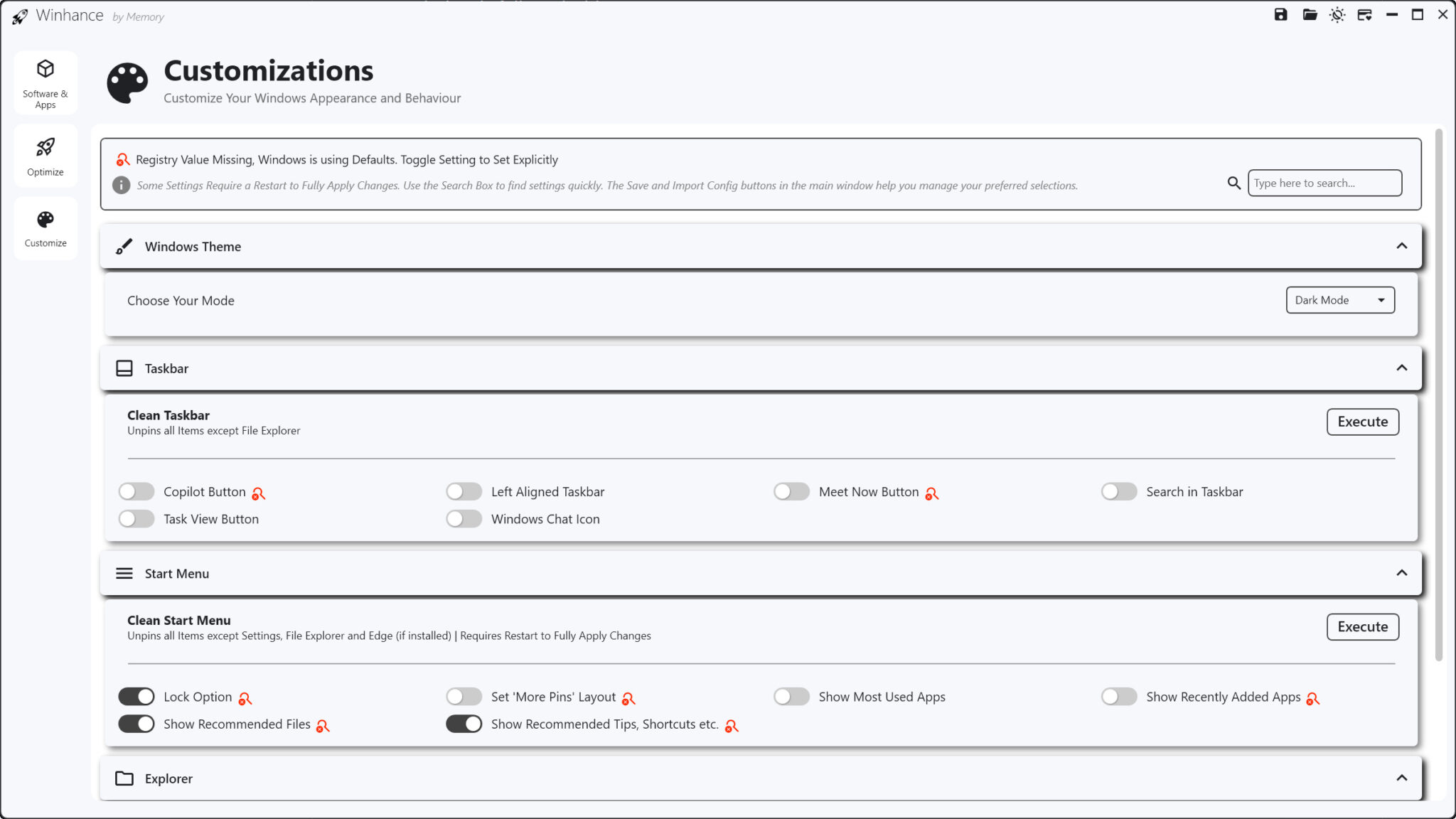Toggle light/dark theme from title bar
The image size is (1456, 819).
pyautogui.click(x=1337, y=14)
